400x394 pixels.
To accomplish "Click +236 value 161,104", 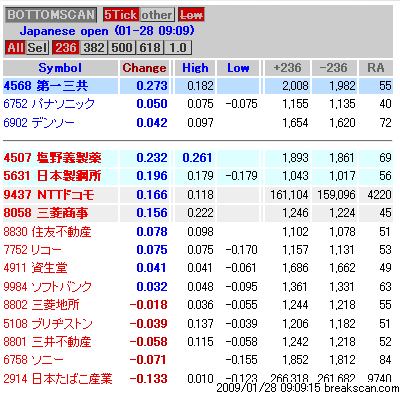I will (x=289, y=195).
